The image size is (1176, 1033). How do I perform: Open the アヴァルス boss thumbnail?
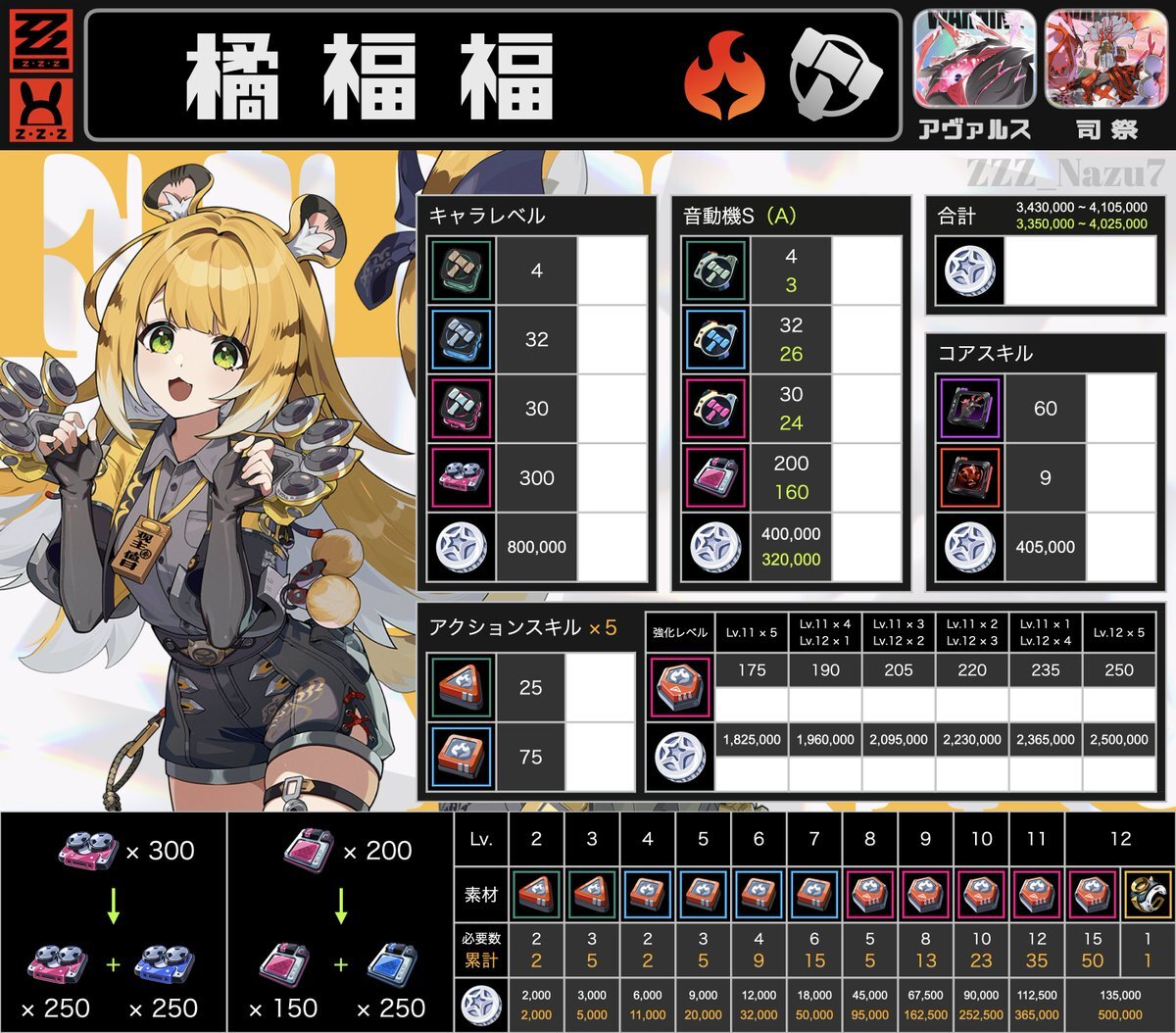coord(974,59)
